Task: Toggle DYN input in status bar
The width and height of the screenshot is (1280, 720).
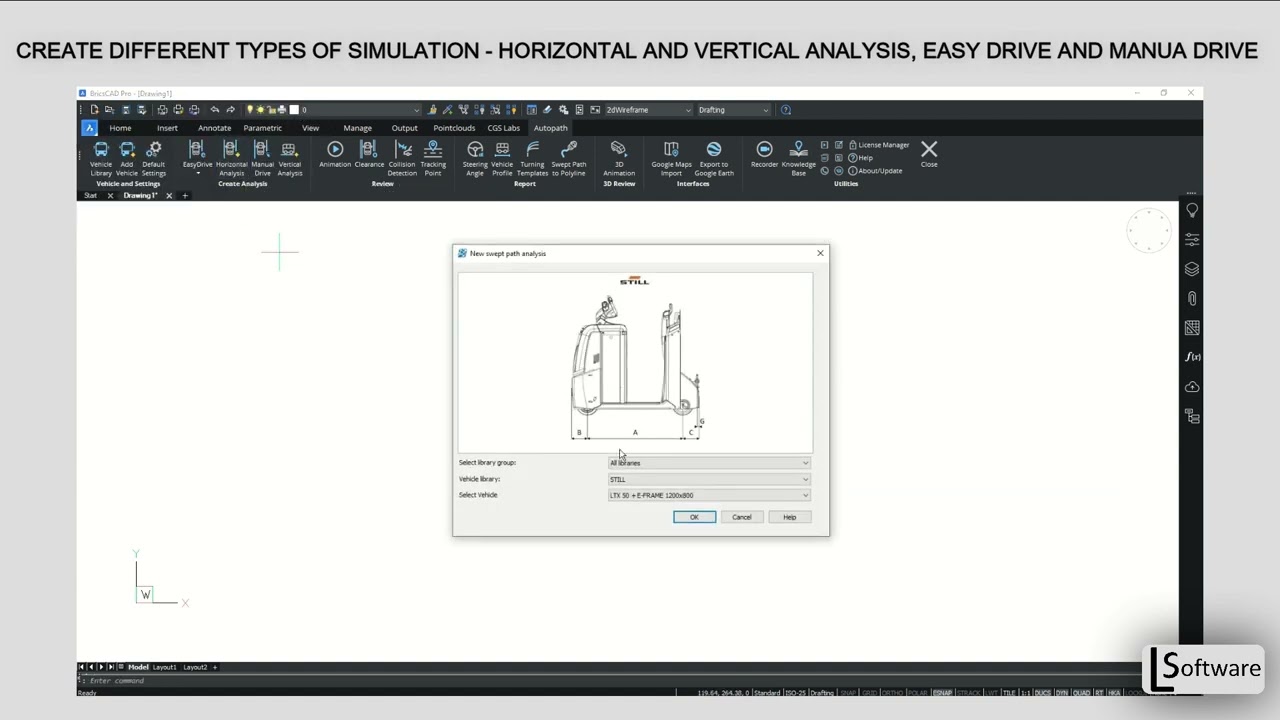Action: click(x=1062, y=693)
